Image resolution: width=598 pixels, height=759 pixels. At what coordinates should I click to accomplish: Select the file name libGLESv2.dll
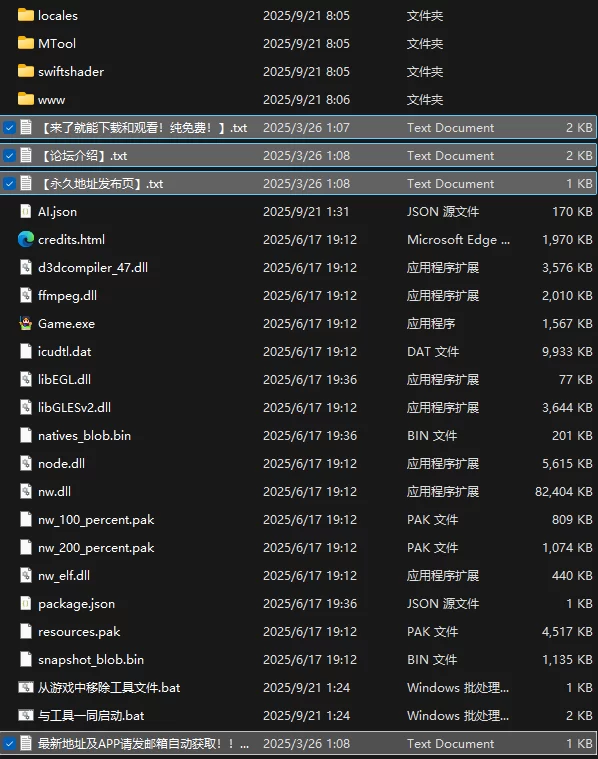click(x=74, y=408)
